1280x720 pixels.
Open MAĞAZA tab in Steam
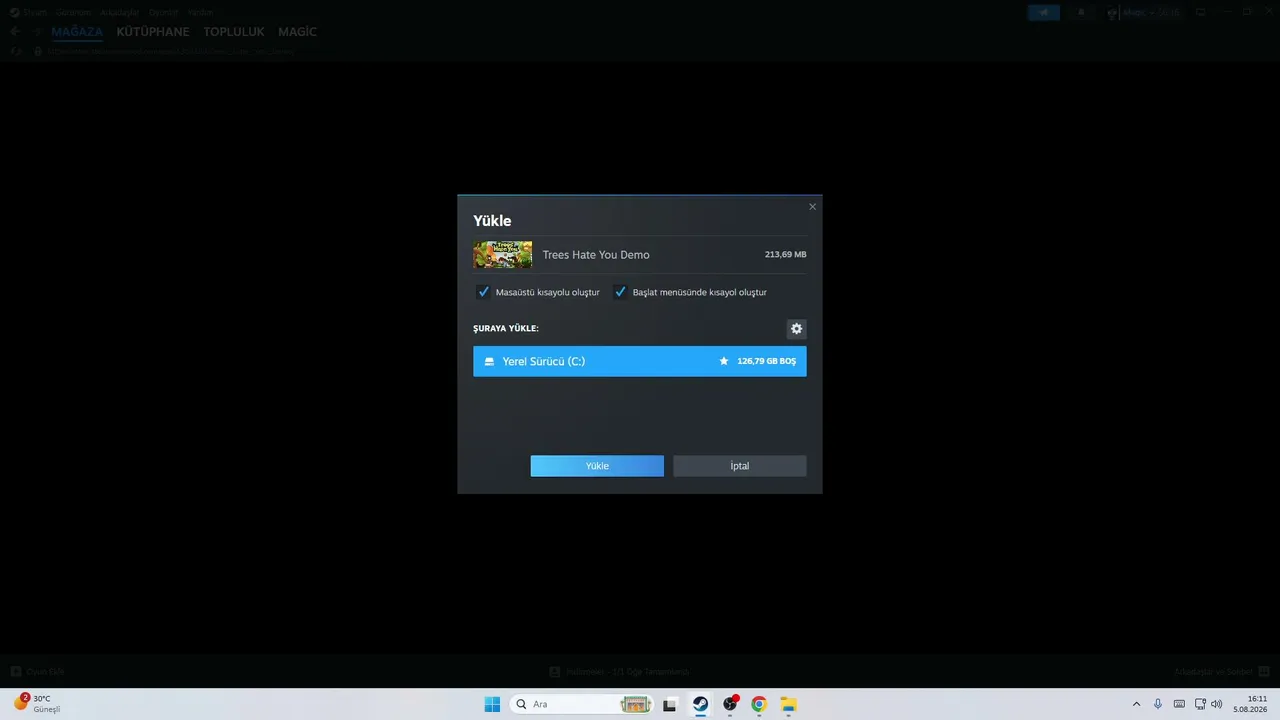click(x=77, y=32)
